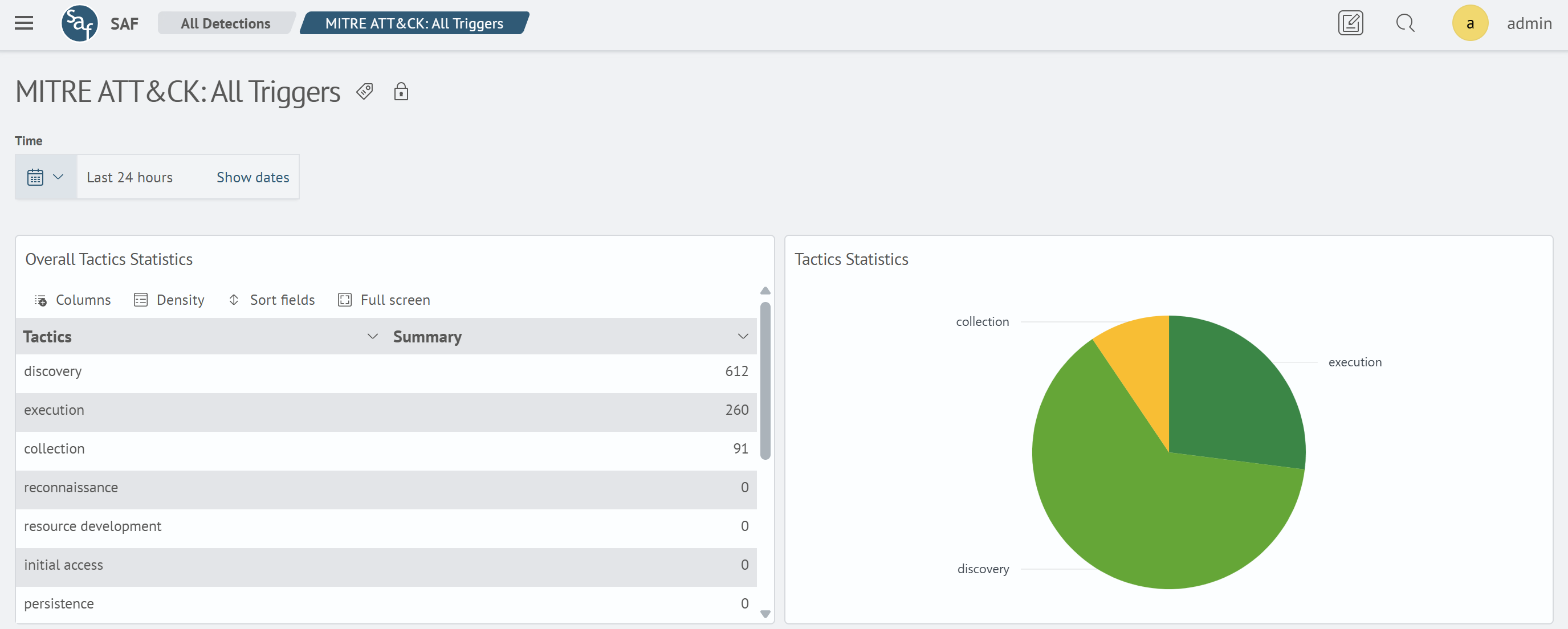Click the tag icon beside dashboard title
1568x629 pixels.
pos(365,91)
